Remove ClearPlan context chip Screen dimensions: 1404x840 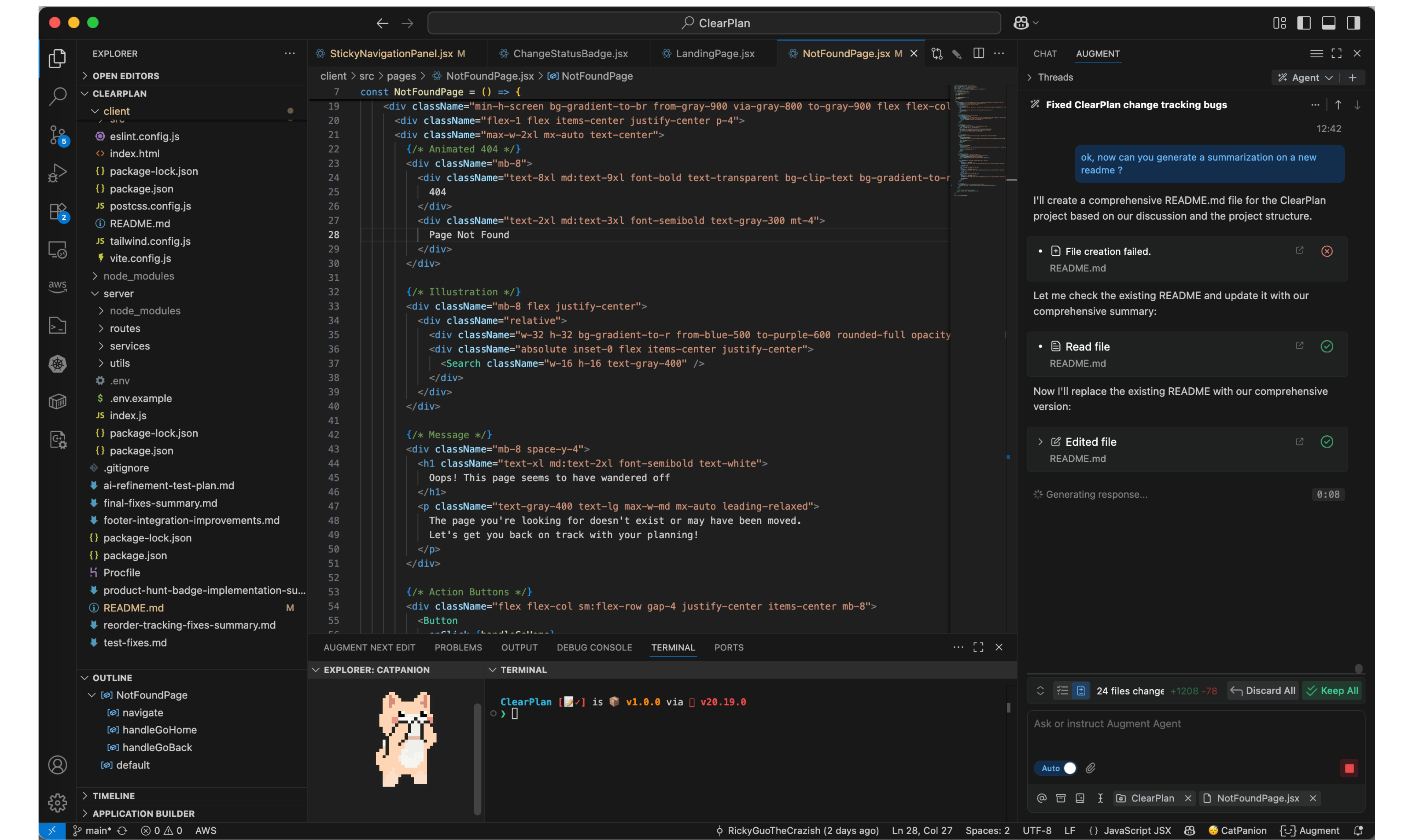coord(1188,798)
